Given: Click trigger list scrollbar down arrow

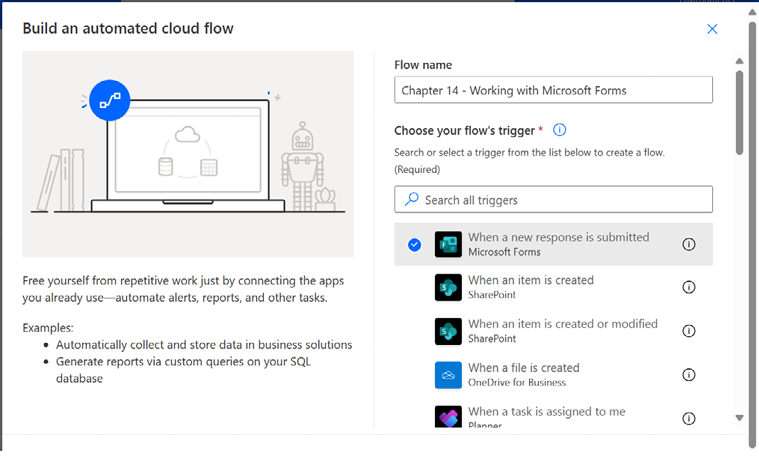Looking at the screenshot, I should tap(739, 418).
